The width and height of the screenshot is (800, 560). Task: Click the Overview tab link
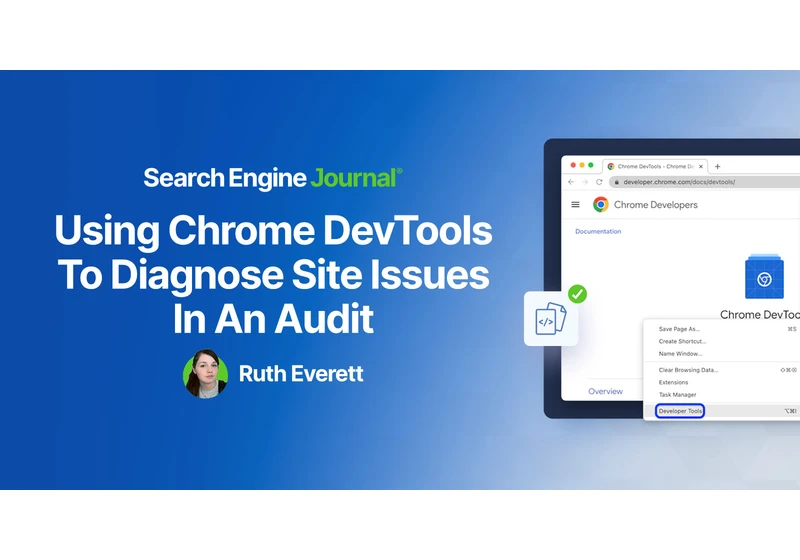(606, 391)
